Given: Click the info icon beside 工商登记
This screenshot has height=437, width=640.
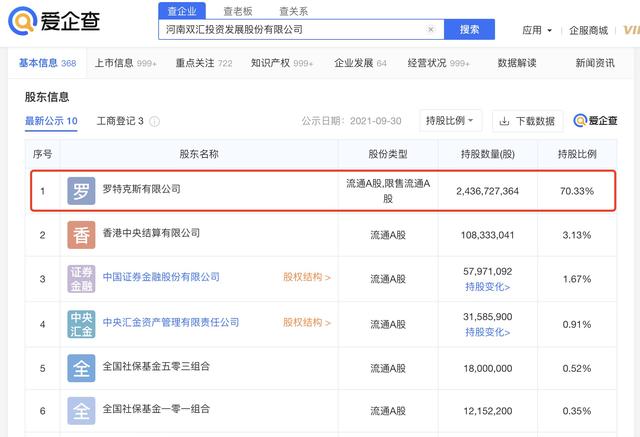Looking at the screenshot, I should pos(155,122).
